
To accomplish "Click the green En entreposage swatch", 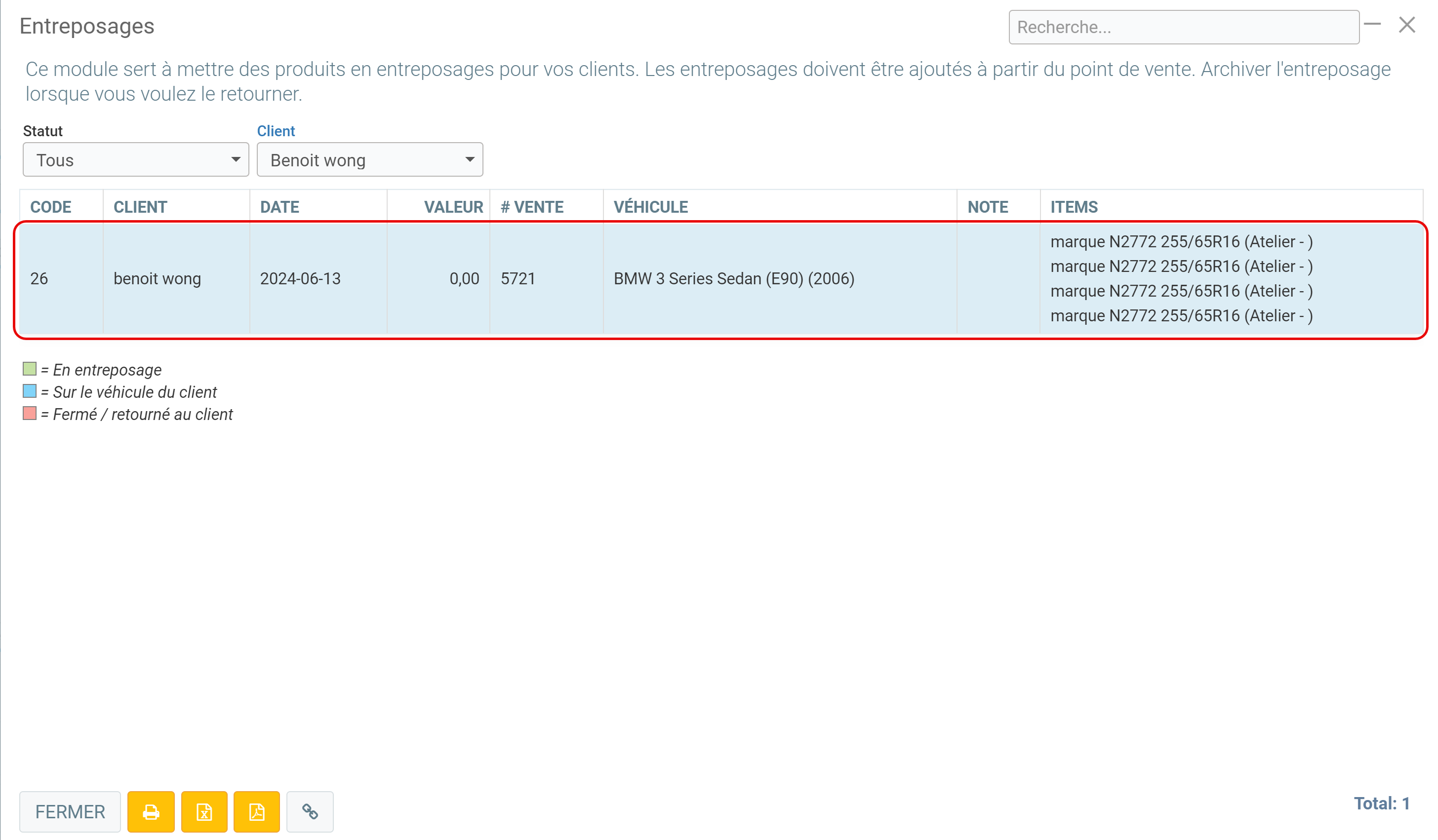I will (30, 369).
